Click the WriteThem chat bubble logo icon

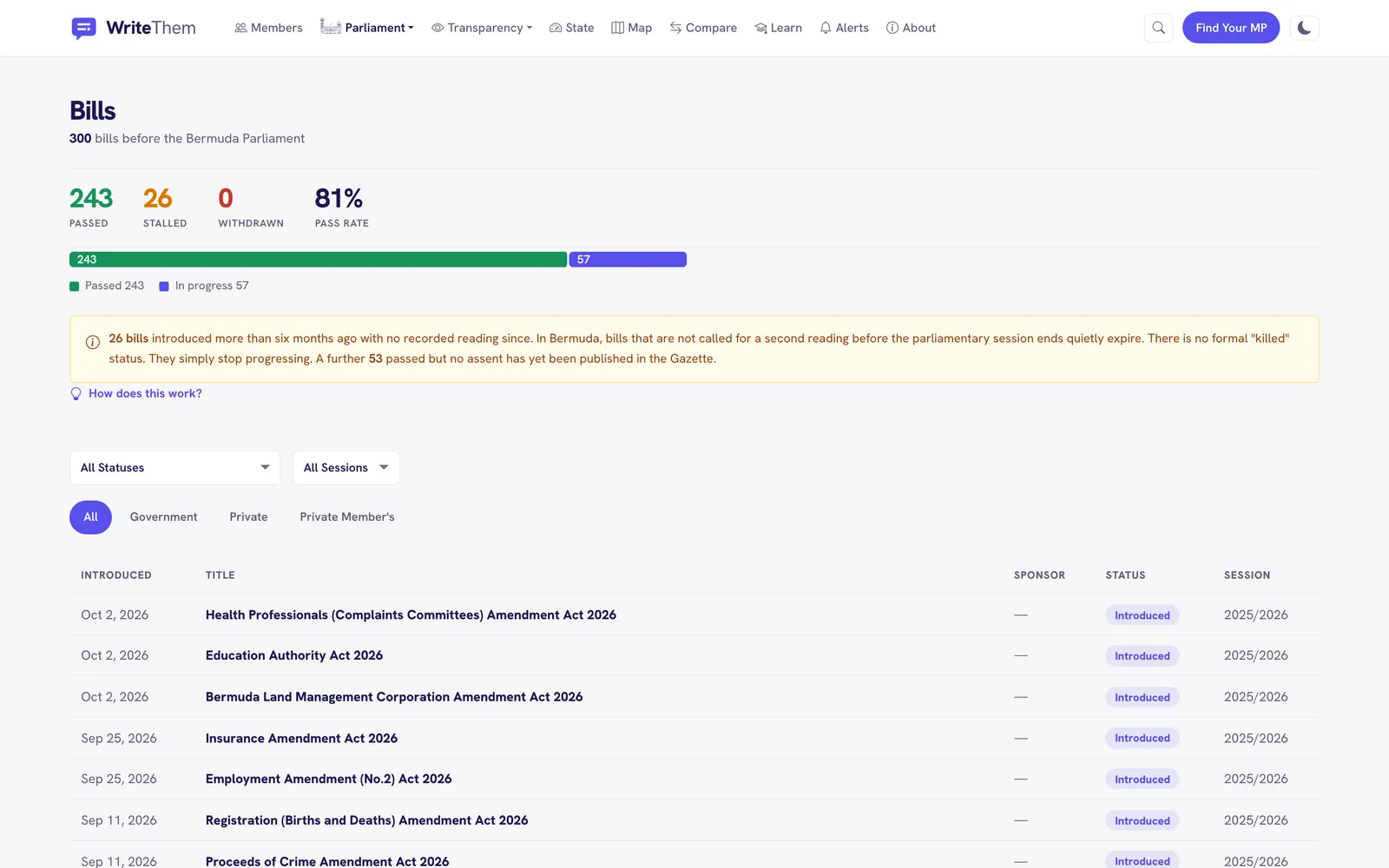[83, 28]
